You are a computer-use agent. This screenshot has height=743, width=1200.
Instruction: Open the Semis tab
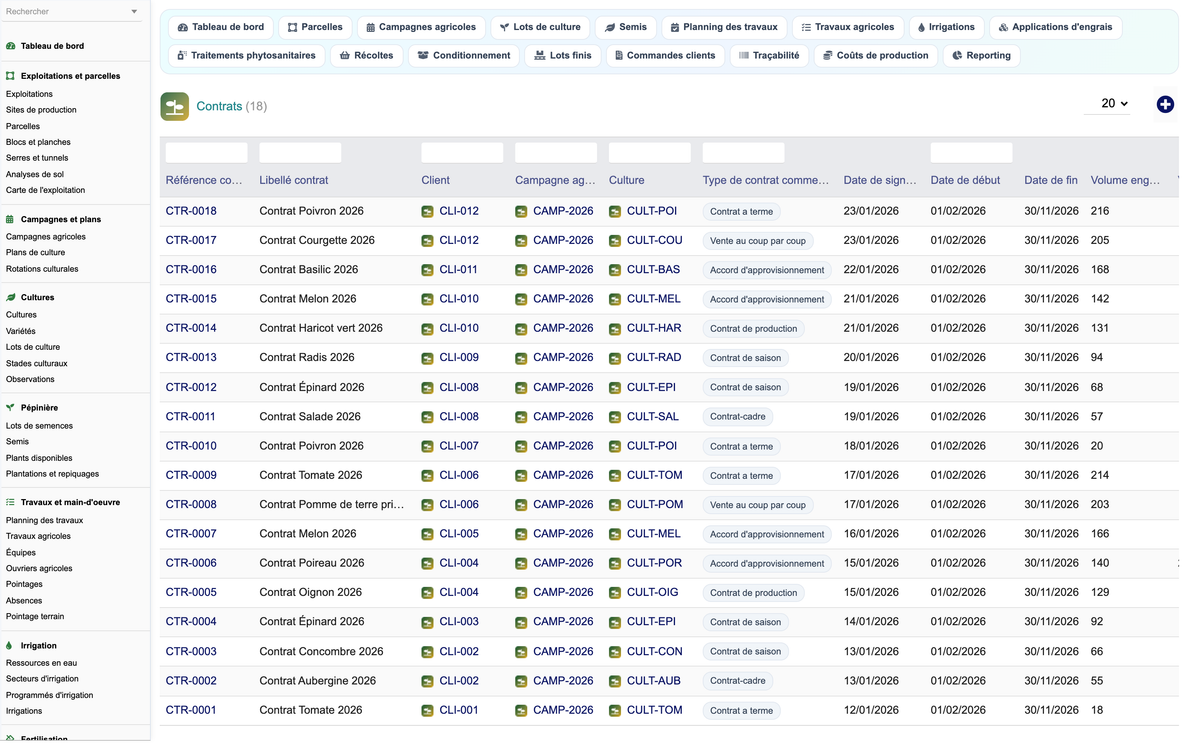(626, 27)
